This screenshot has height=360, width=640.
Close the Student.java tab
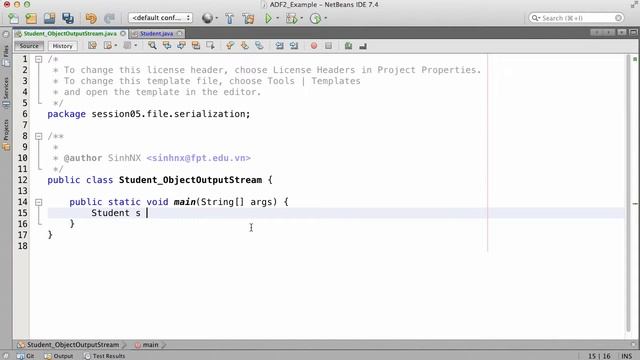coord(180,33)
